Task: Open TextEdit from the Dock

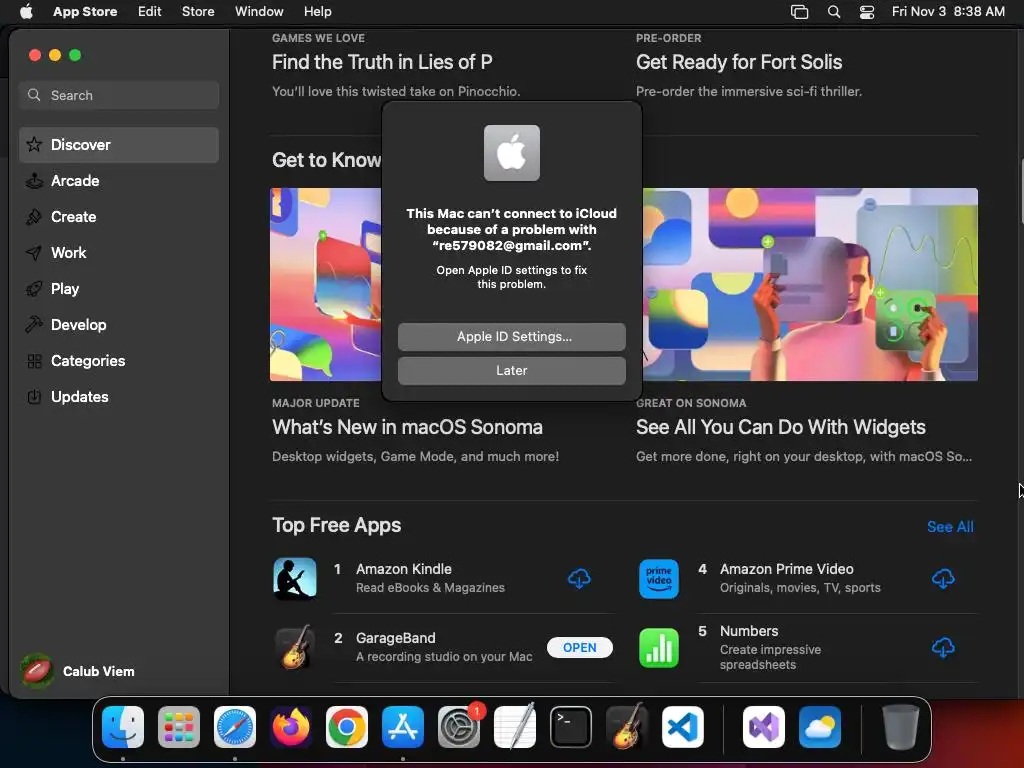Action: 515,727
